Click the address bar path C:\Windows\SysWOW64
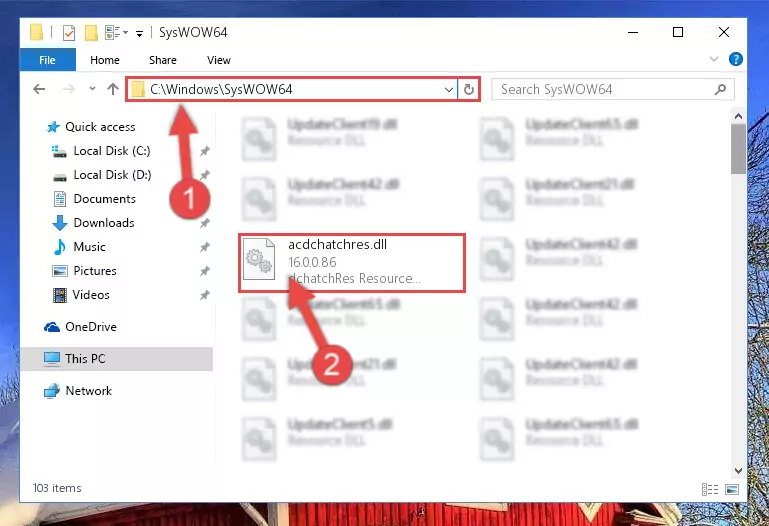 pyautogui.click(x=221, y=89)
